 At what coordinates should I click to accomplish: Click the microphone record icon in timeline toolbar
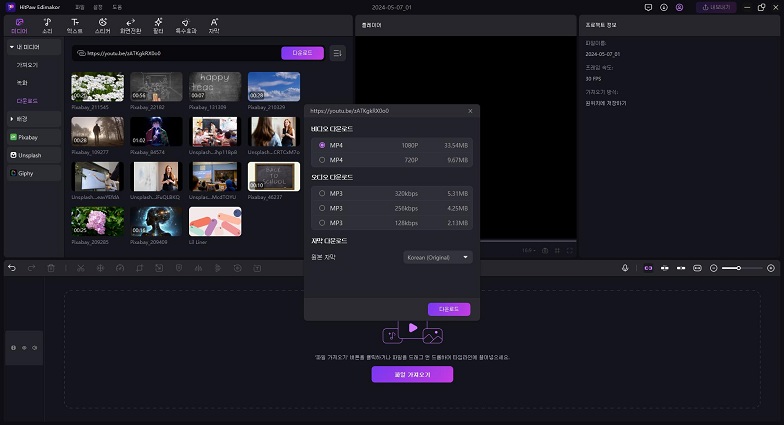point(625,268)
